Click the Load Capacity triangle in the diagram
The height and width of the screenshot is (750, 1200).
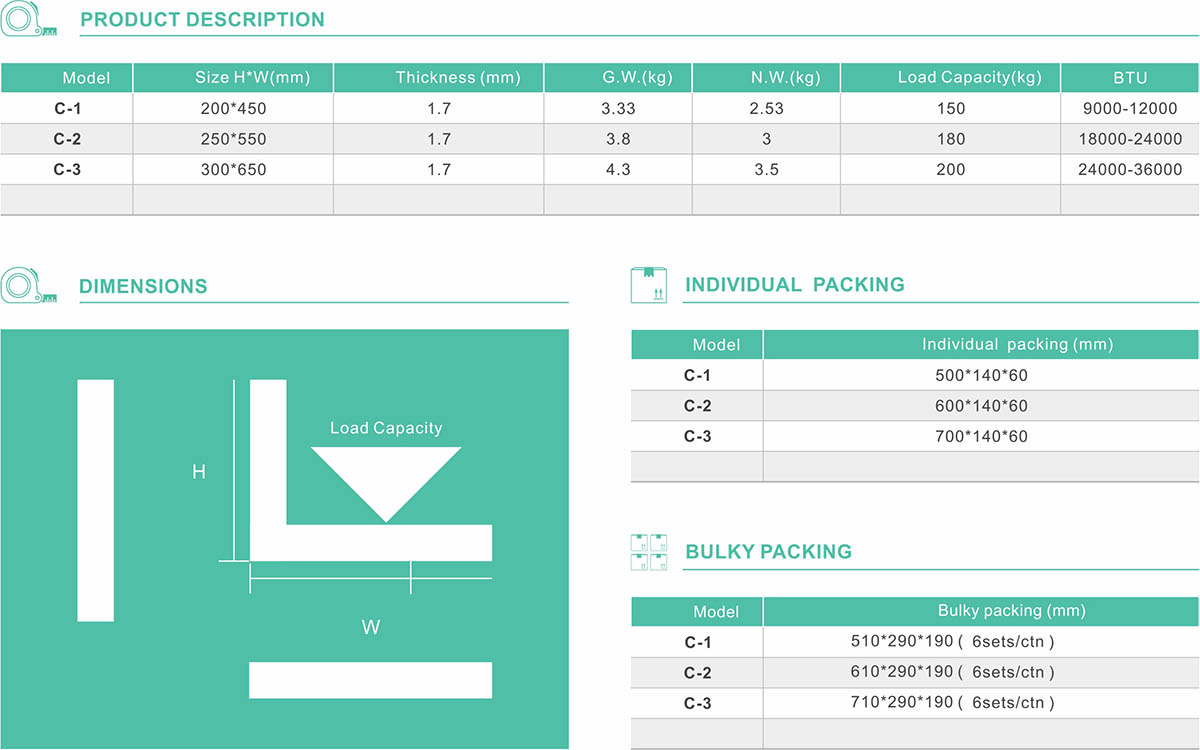[386, 484]
